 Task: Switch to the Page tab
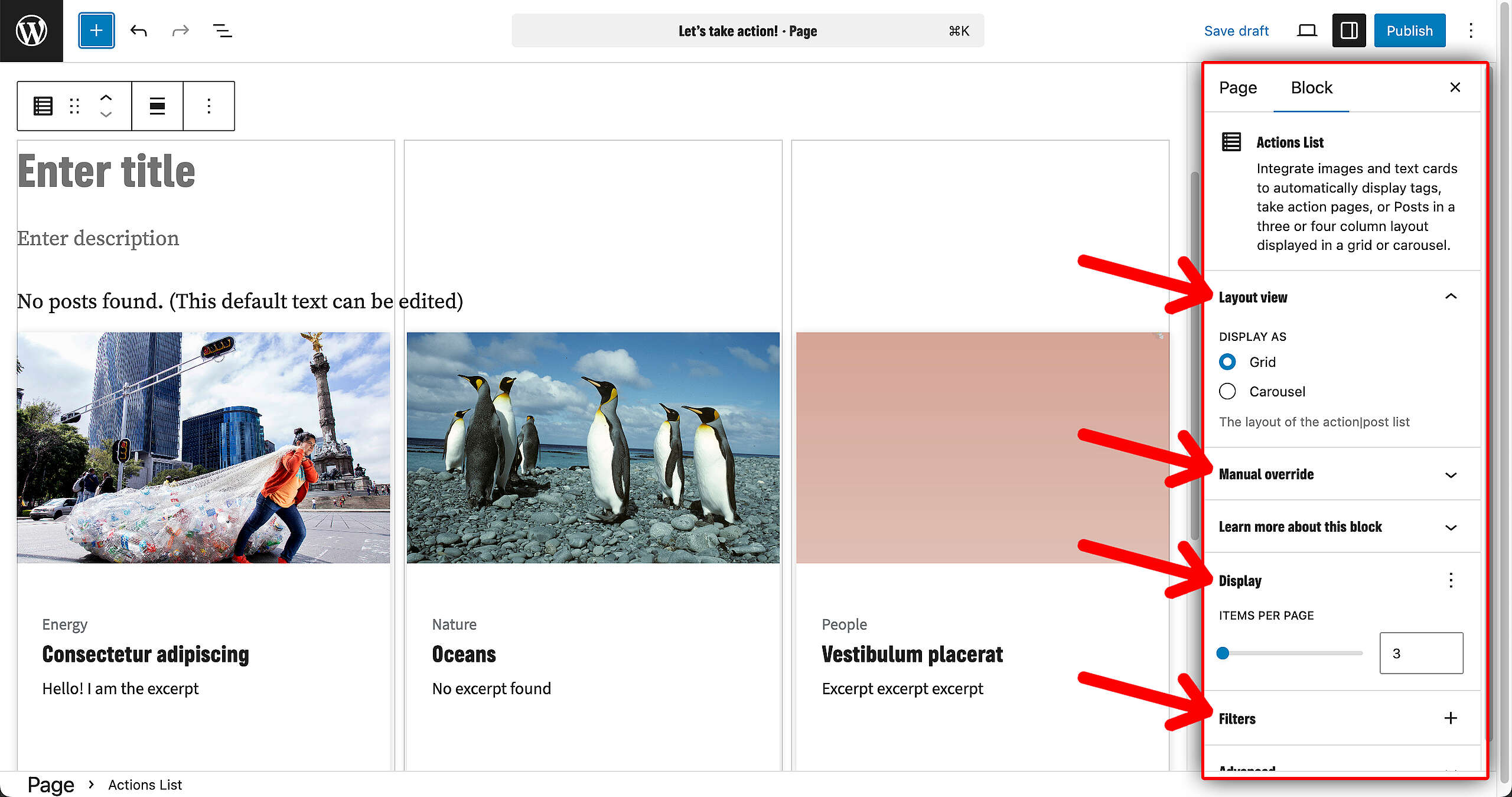click(1238, 88)
